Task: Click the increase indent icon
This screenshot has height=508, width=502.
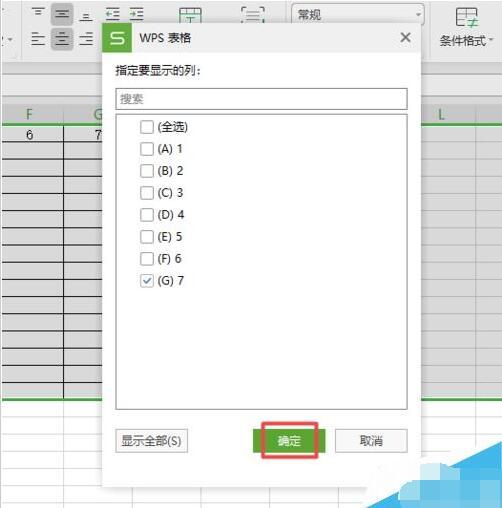Action: (137, 14)
